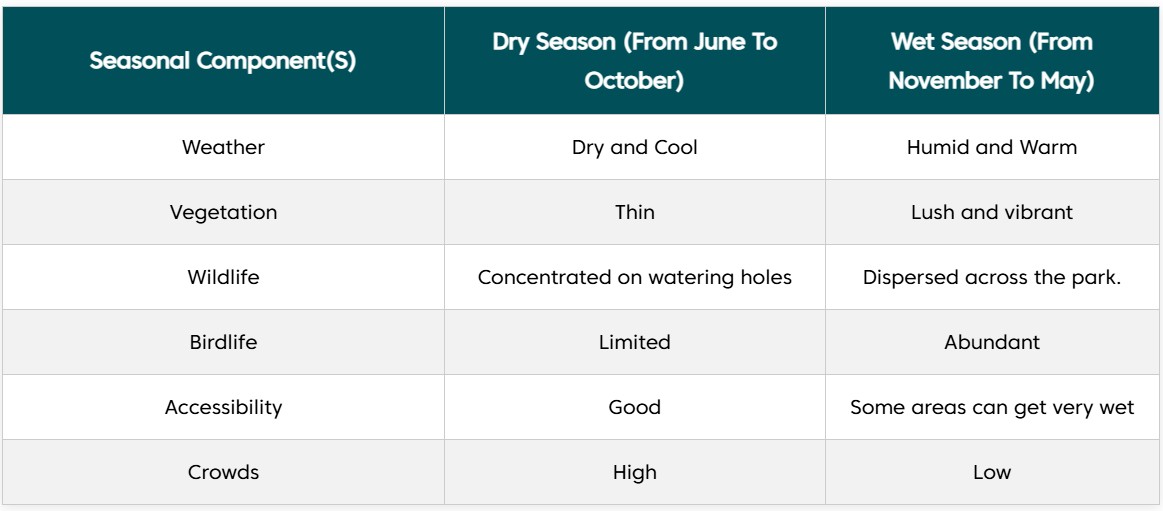This screenshot has height=511, width=1163.
Task: Click the Abundant birdlife cell
Action: click(x=991, y=342)
